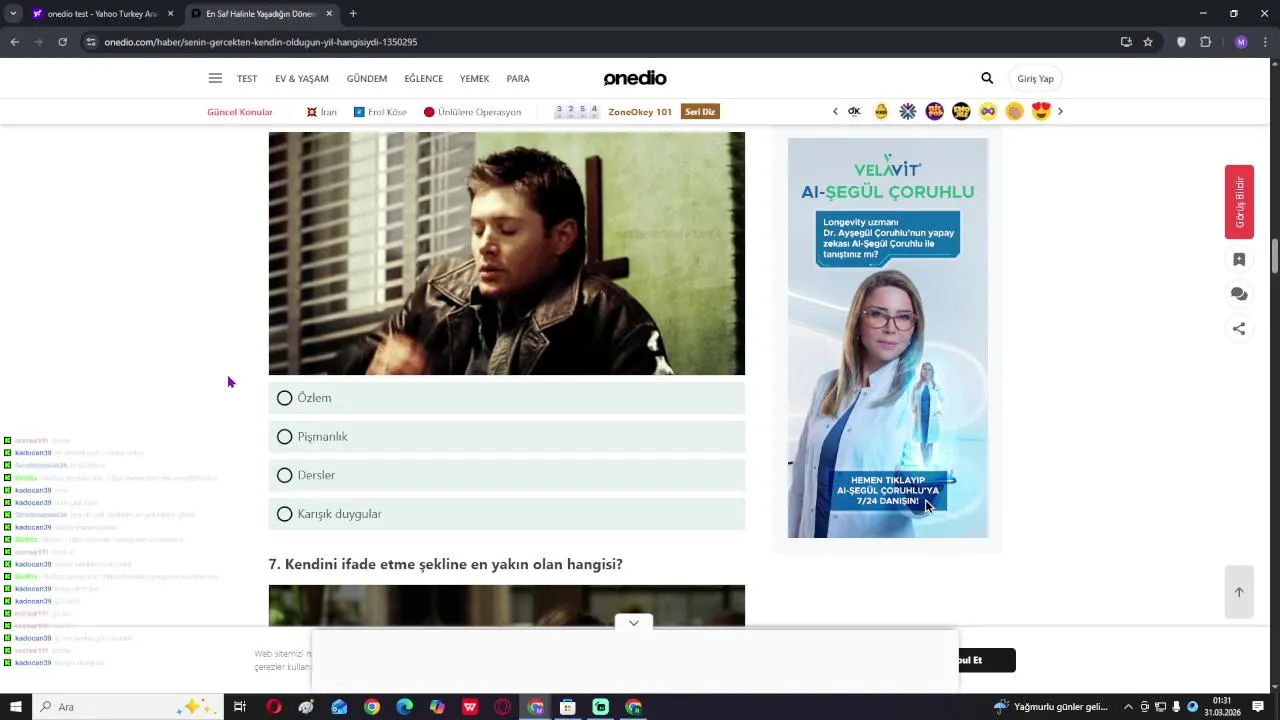Show next reaction icons with right chevron
The width and height of the screenshot is (1280, 720).
coord(1060,112)
